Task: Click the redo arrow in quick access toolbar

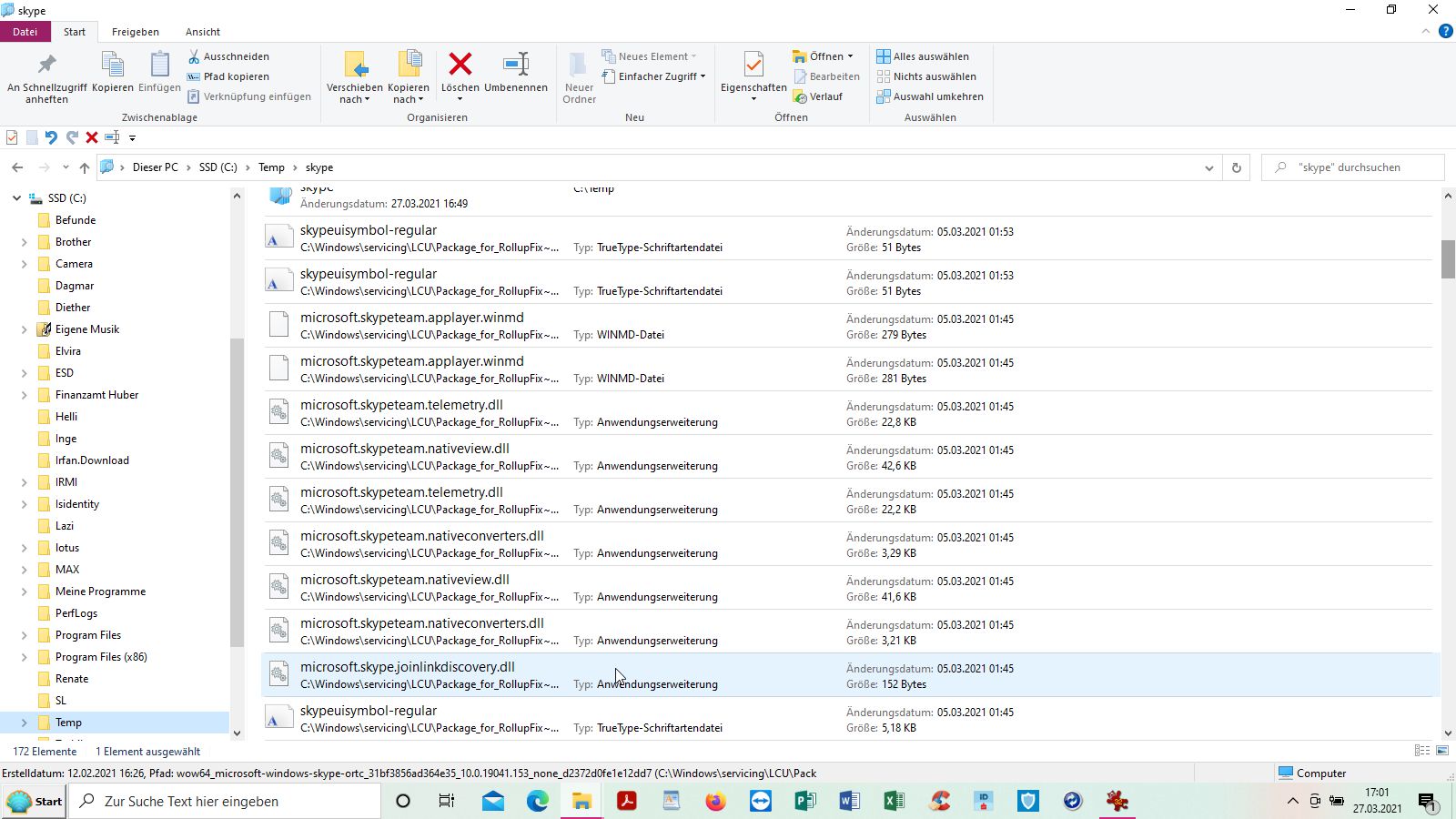Action: click(72, 137)
